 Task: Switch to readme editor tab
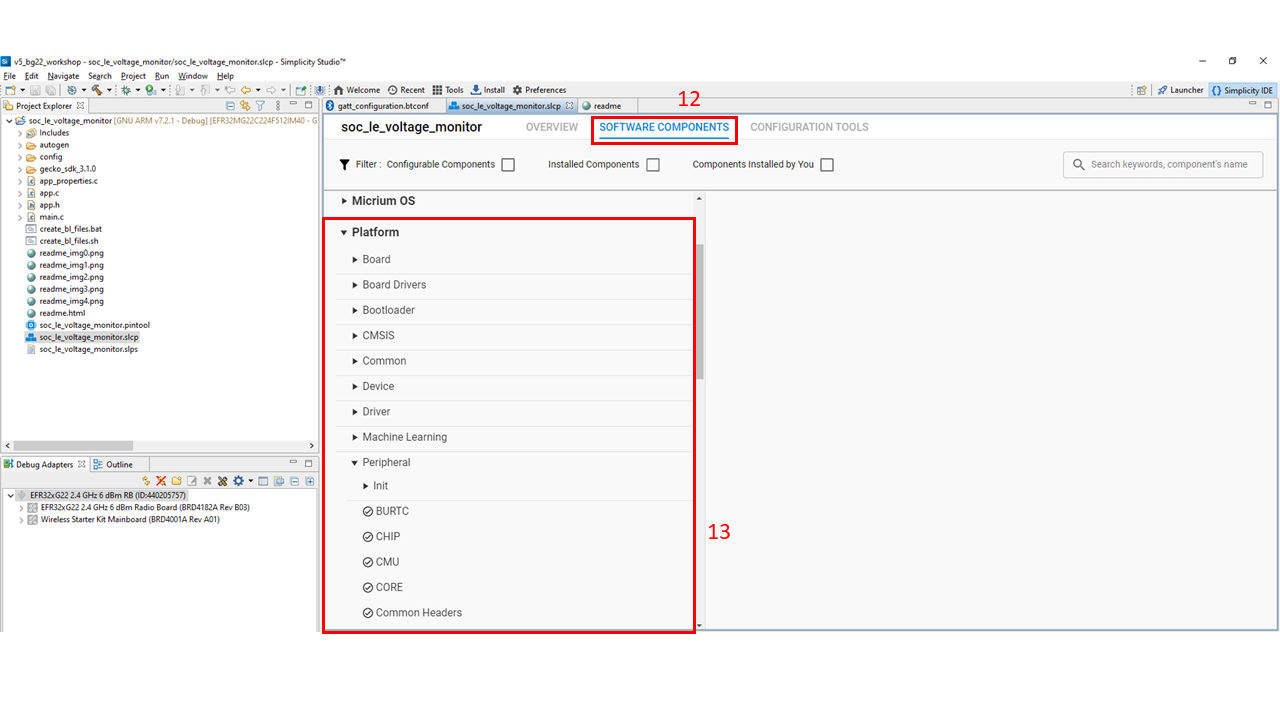tap(607, 105)
